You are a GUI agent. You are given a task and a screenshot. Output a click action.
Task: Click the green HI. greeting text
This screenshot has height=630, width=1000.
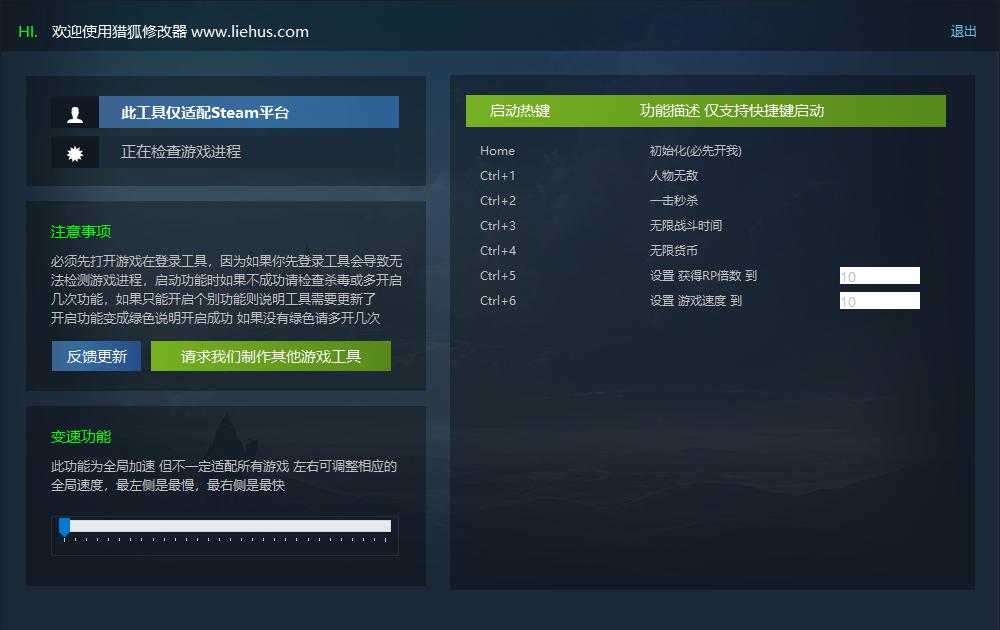[28, 32]
